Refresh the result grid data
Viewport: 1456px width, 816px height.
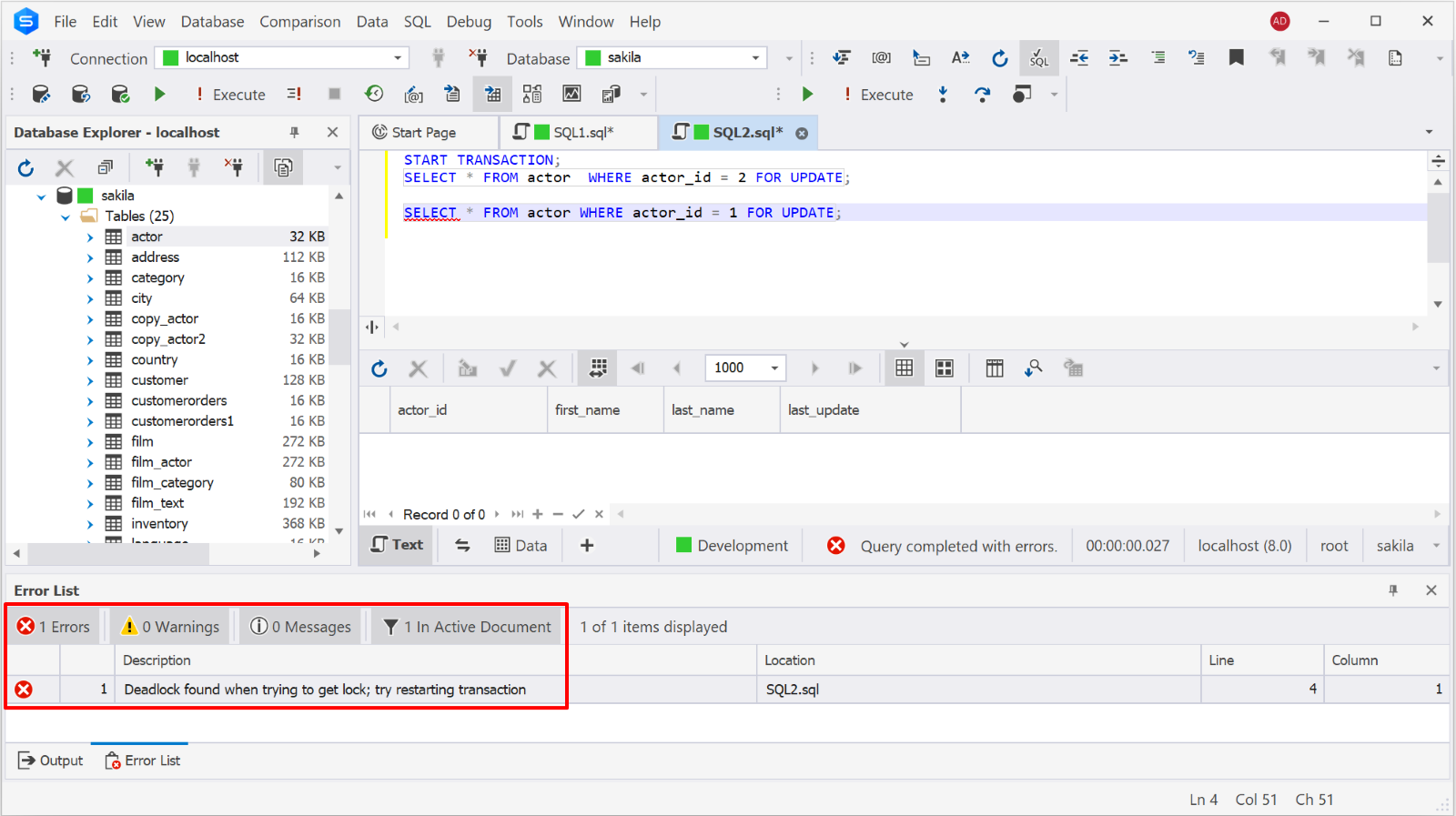[379, 368]
